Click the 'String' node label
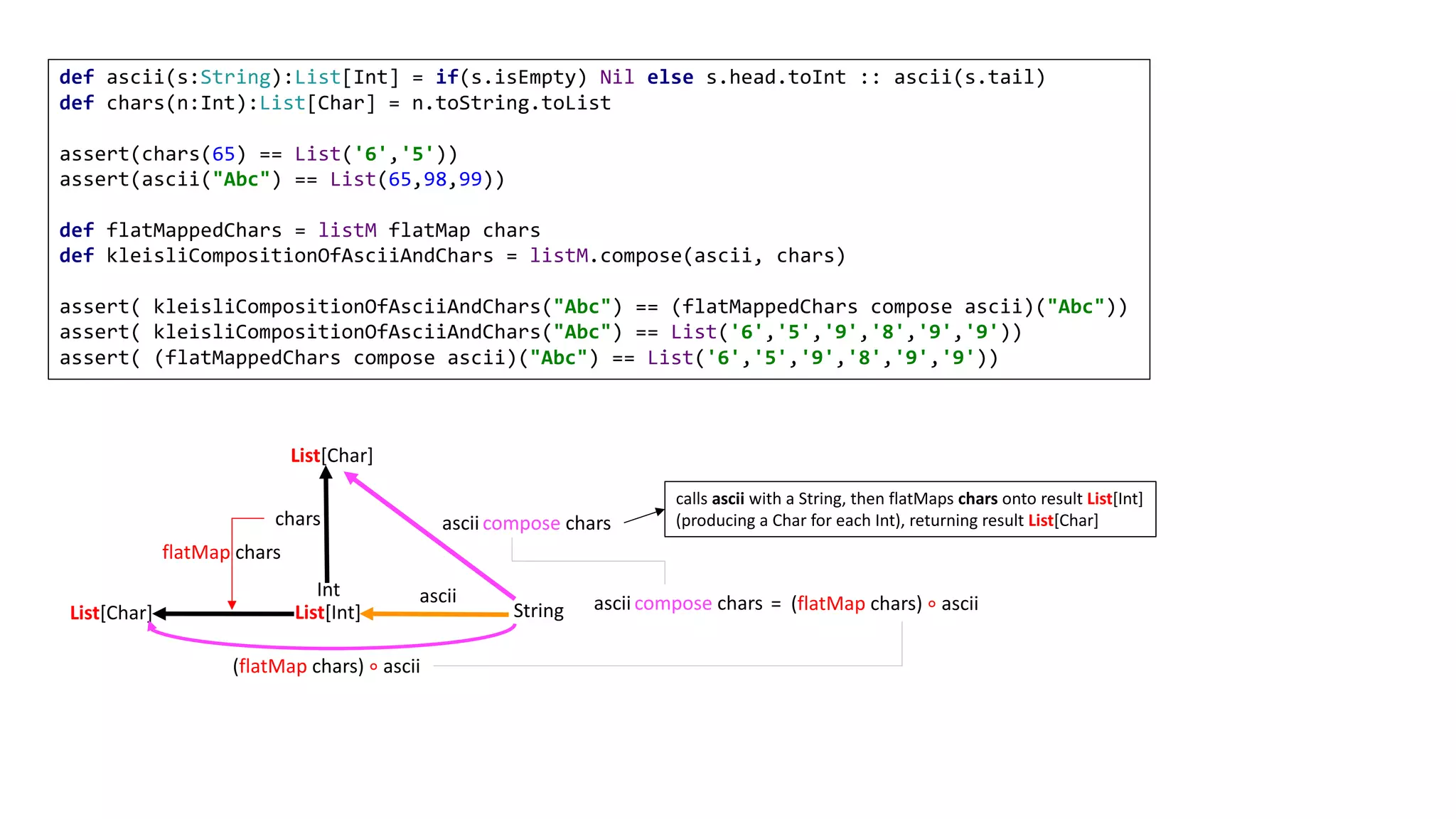The width and height of the screenshot is (1456, 819). [538, 611]
